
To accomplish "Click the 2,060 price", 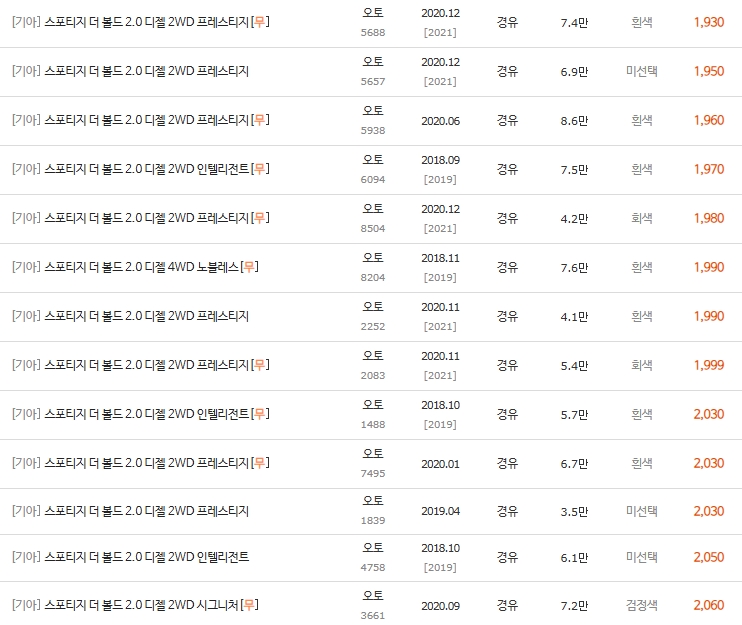I will click(x=709, y=605).
